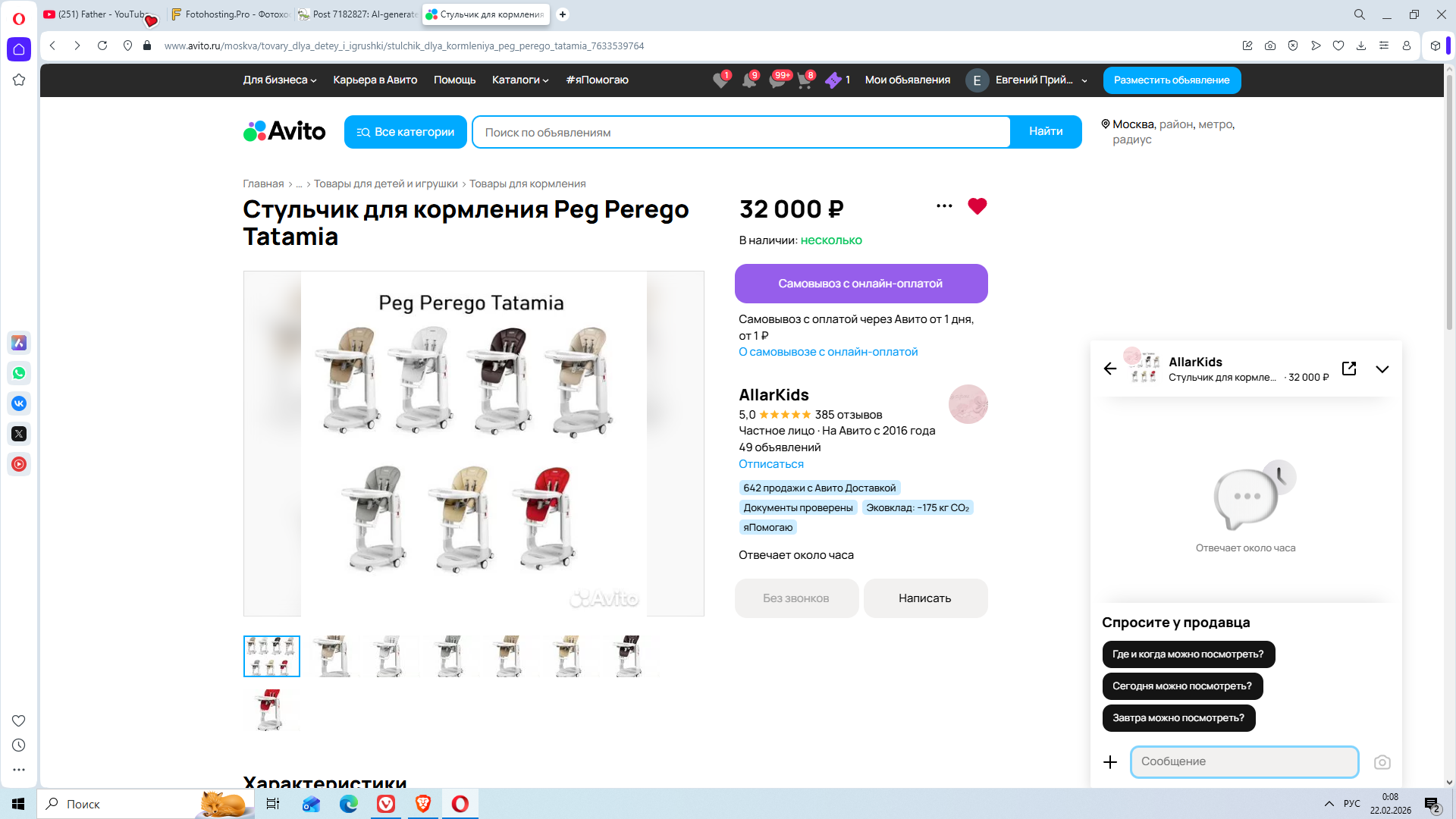Open notifications bell icon in header
Viewport: 1456px width, 819px height.
[x=748, y=80]
